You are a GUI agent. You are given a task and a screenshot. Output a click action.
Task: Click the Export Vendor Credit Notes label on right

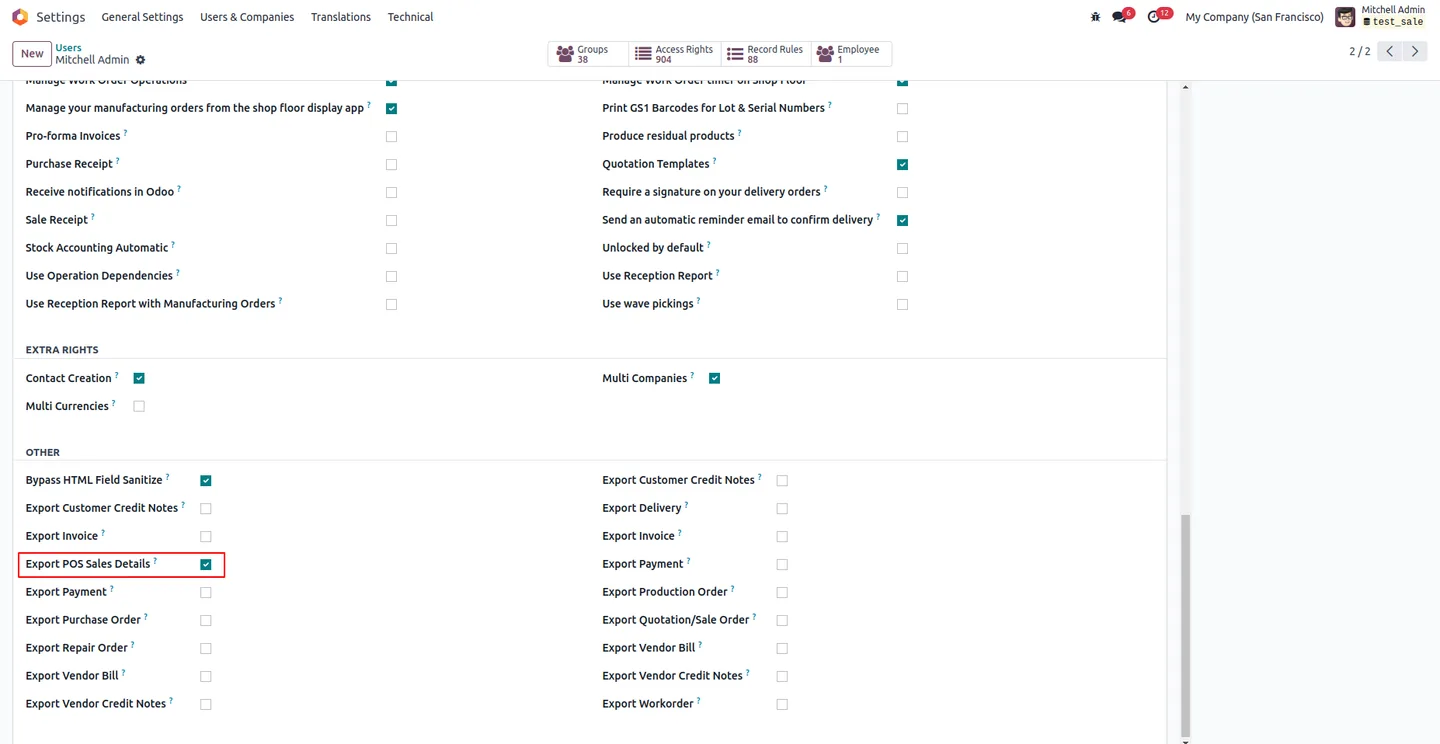(672, 676)
